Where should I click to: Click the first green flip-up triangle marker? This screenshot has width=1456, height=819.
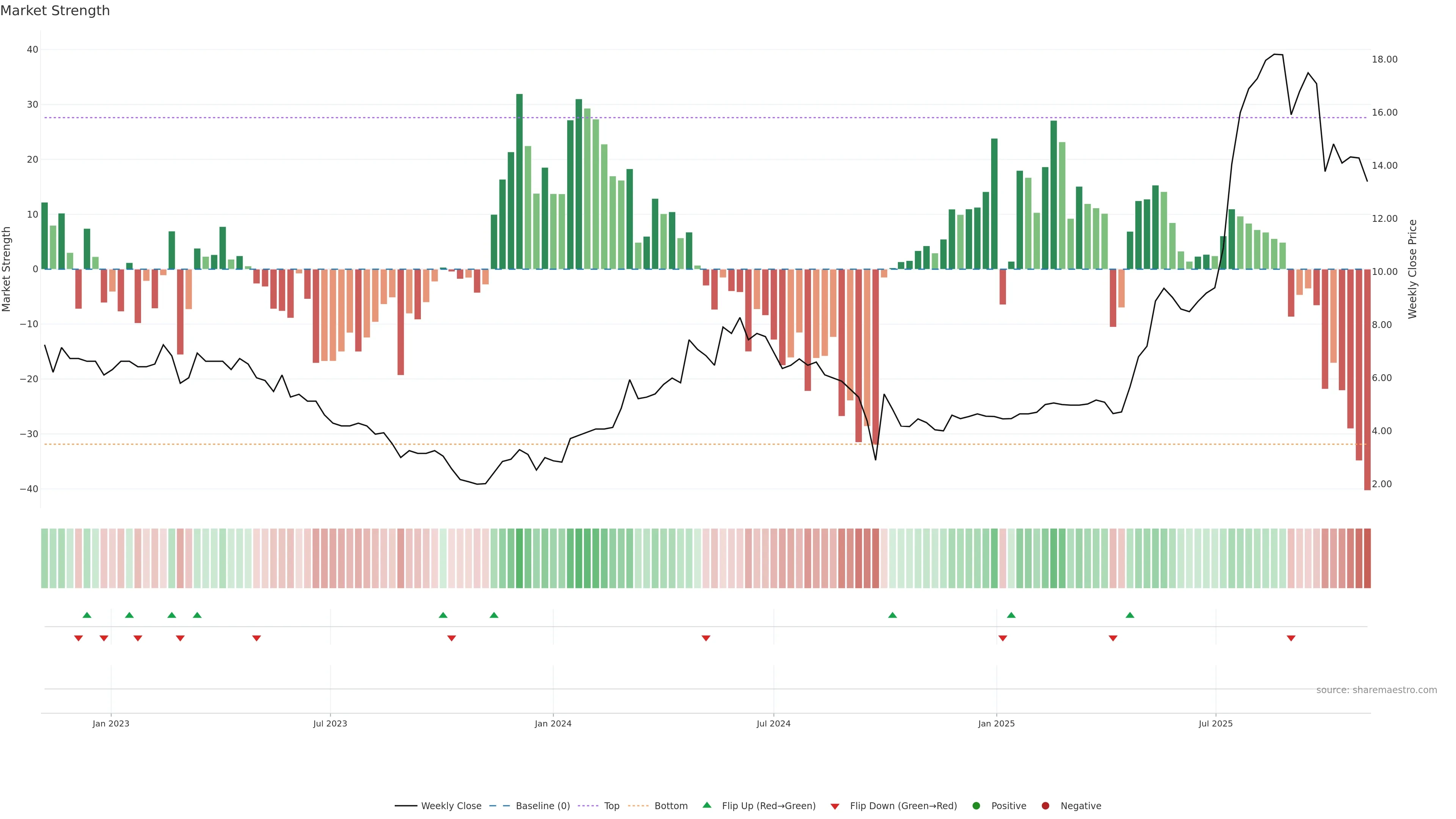[x=86, y=615]
